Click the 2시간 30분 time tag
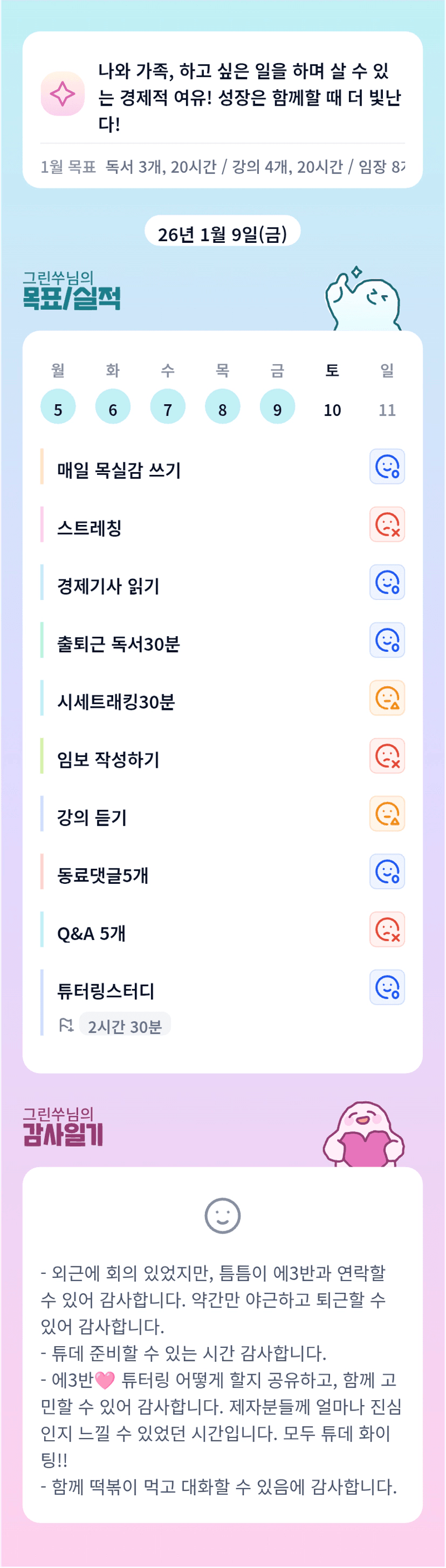 pyautogui.click(x=125, y=1027)
